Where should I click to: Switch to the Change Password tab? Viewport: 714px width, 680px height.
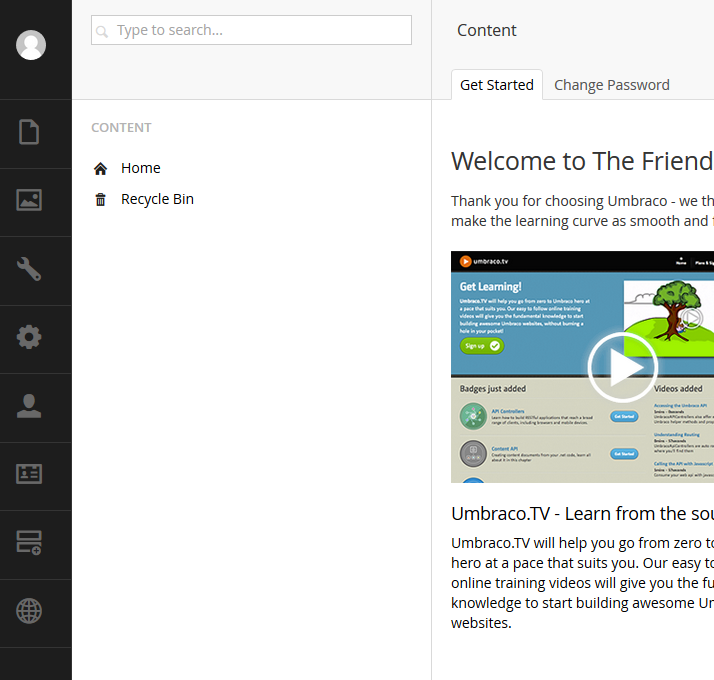(612, 85)
